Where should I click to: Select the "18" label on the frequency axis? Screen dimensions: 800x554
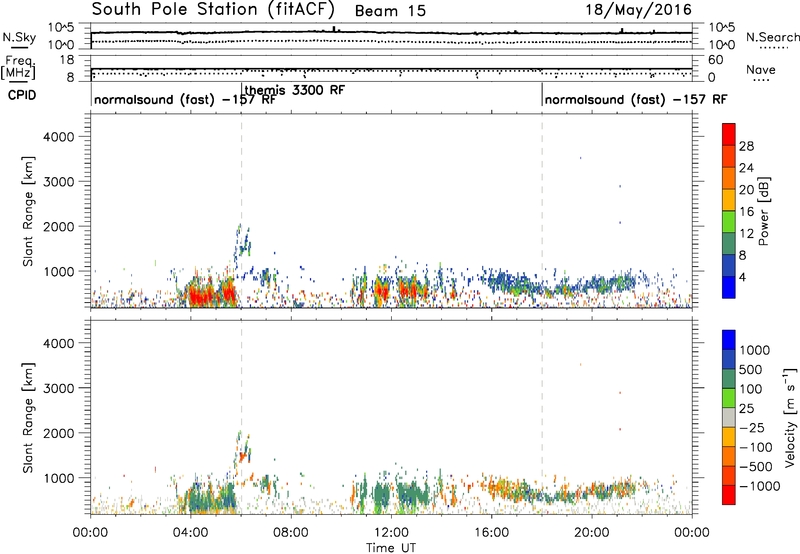[67, 60]
